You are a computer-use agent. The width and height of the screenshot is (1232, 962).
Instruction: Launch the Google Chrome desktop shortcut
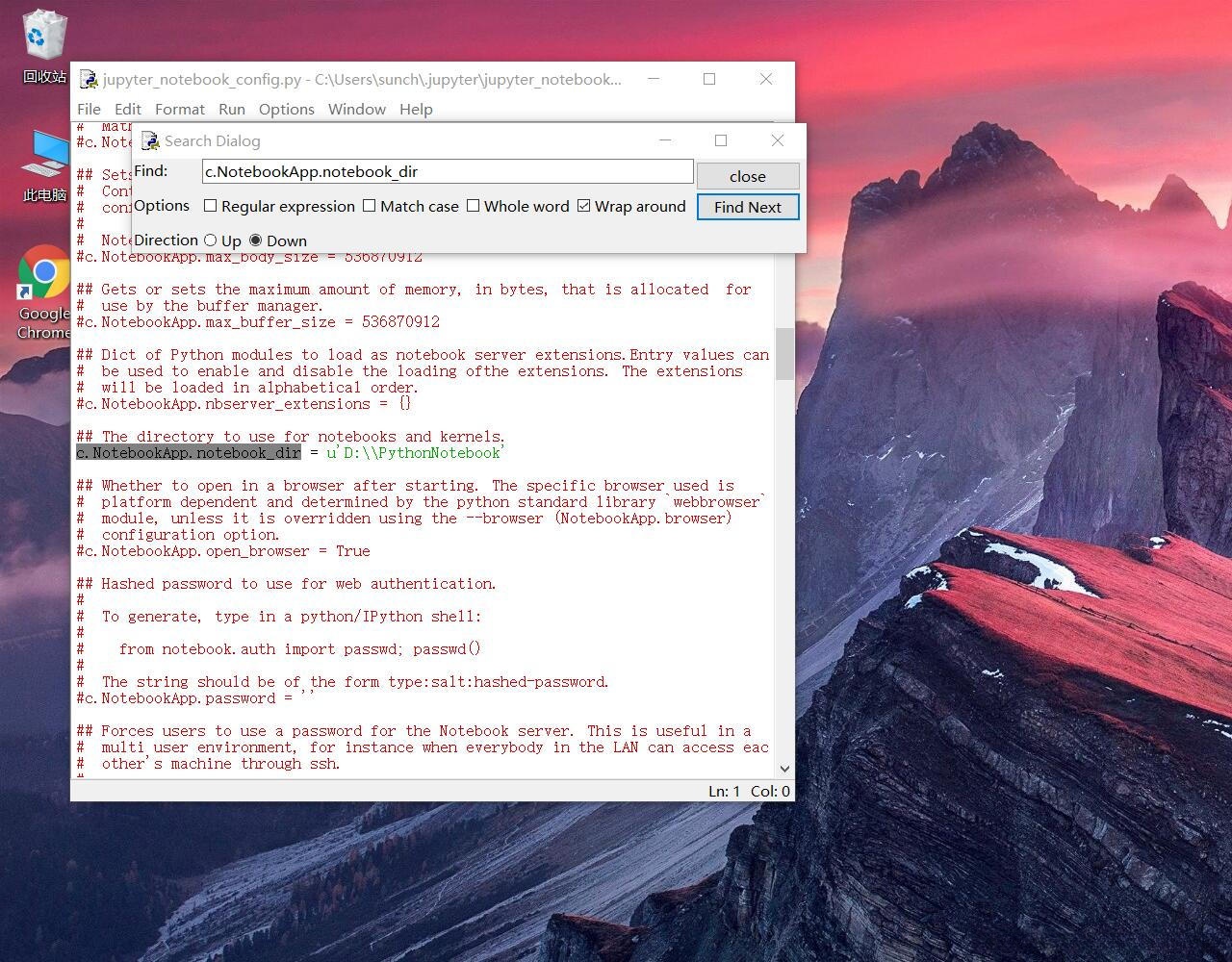(x=44, y=293)
